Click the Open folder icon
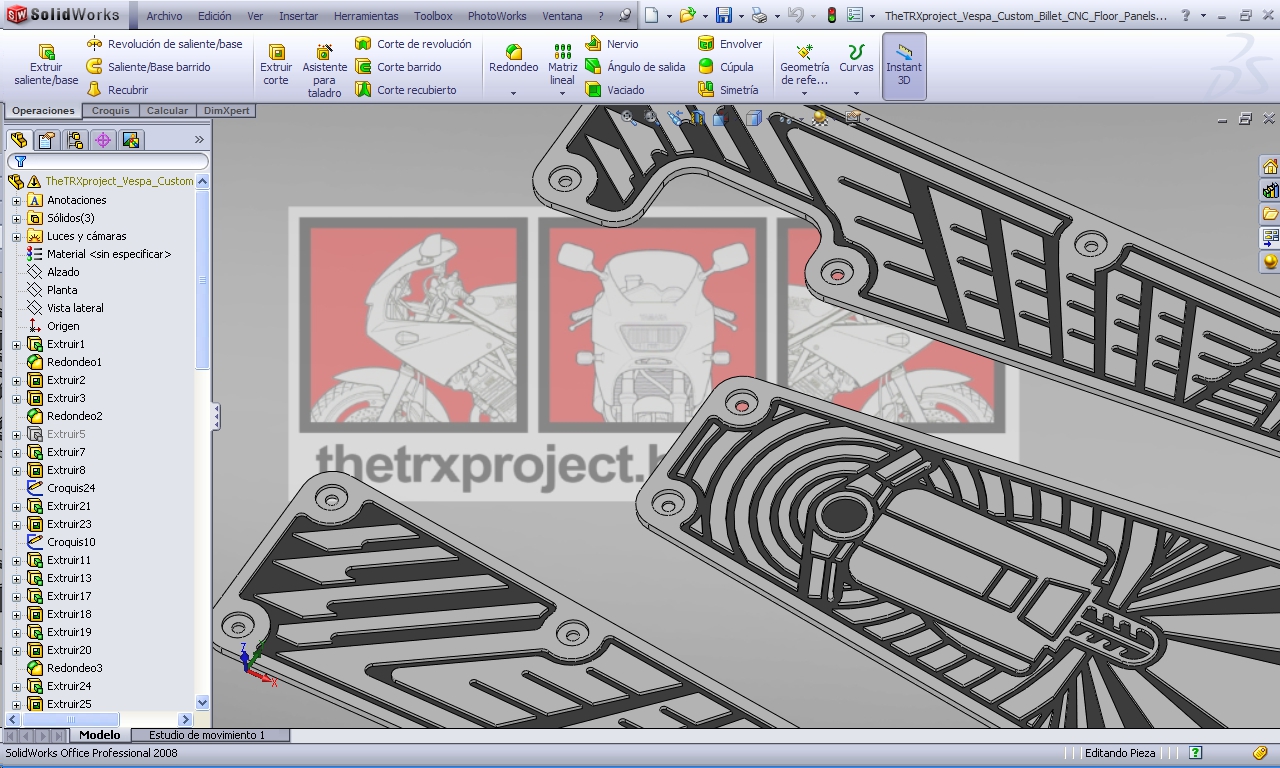Viewport: 1280px width, 768px height. click(686, 16)
